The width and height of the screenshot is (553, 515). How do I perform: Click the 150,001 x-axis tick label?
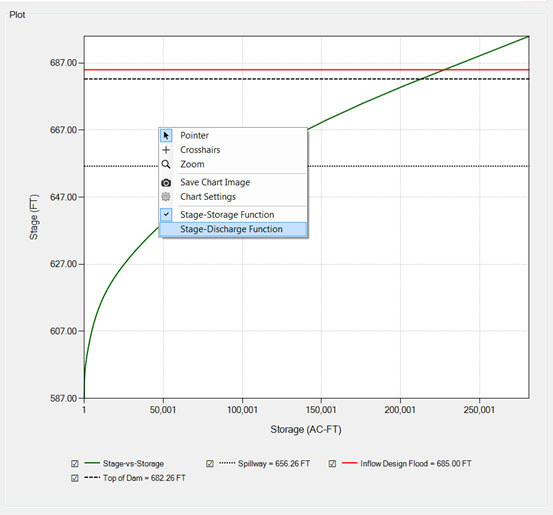(321, 410)
